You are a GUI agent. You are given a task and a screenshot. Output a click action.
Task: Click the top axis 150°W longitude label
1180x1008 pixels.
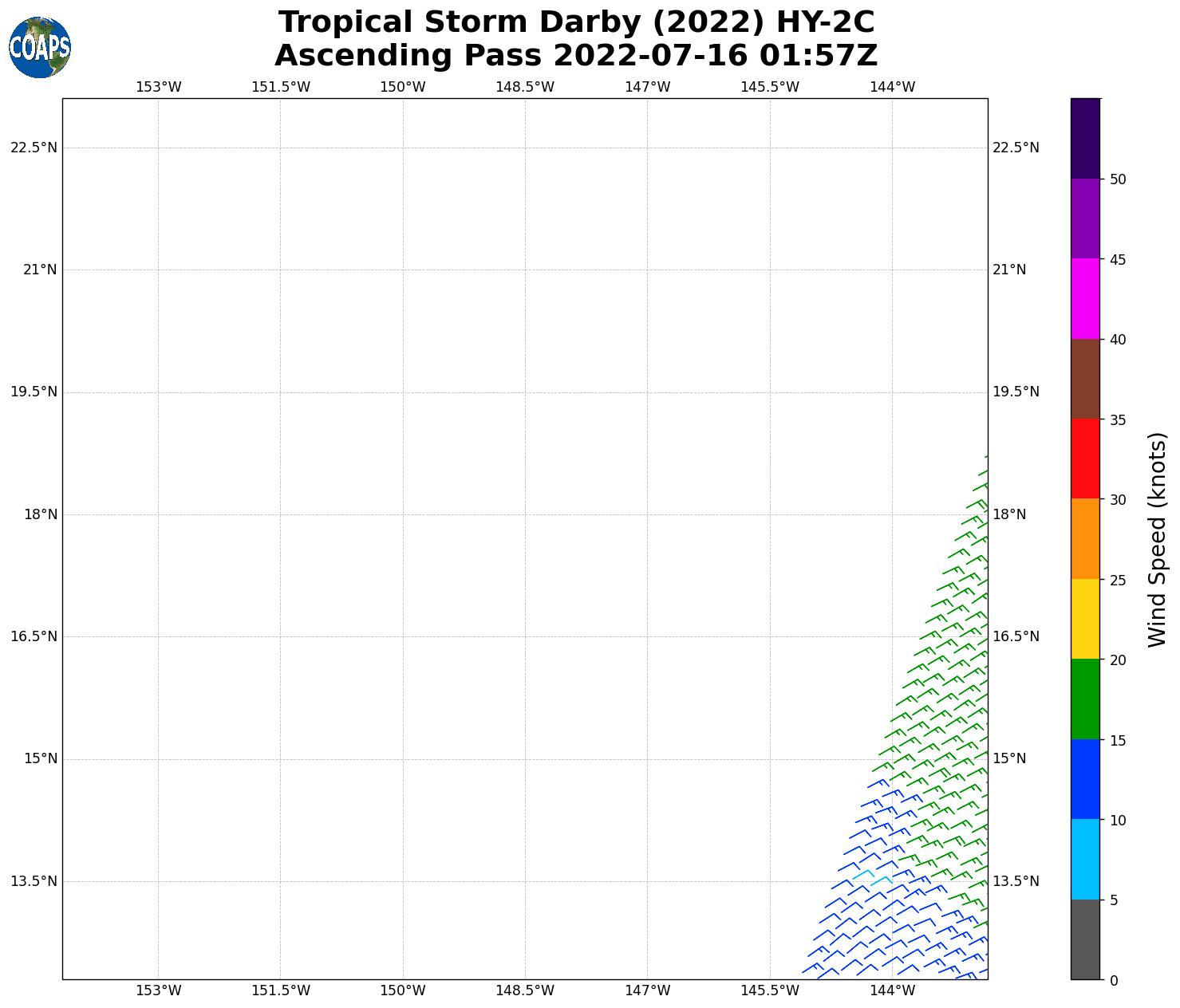[x=402, y=87]
